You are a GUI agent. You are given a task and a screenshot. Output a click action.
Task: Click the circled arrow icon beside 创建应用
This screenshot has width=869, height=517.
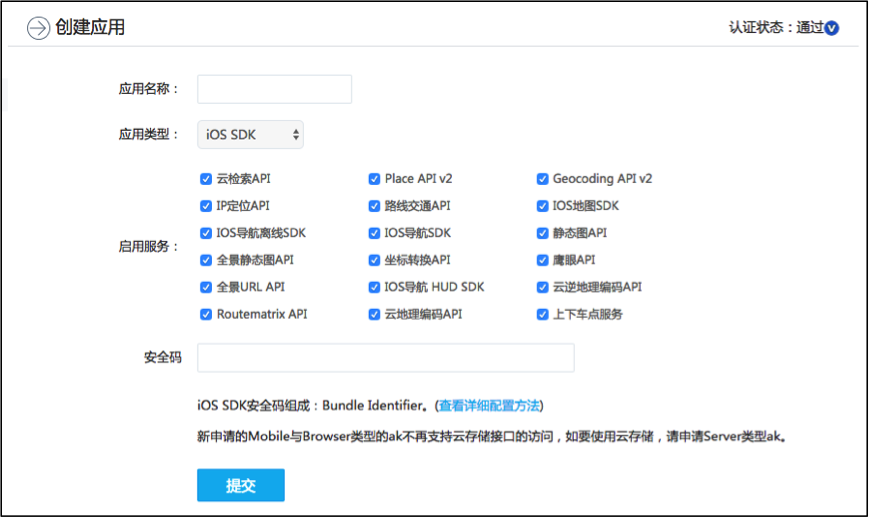tap(37, 28)
